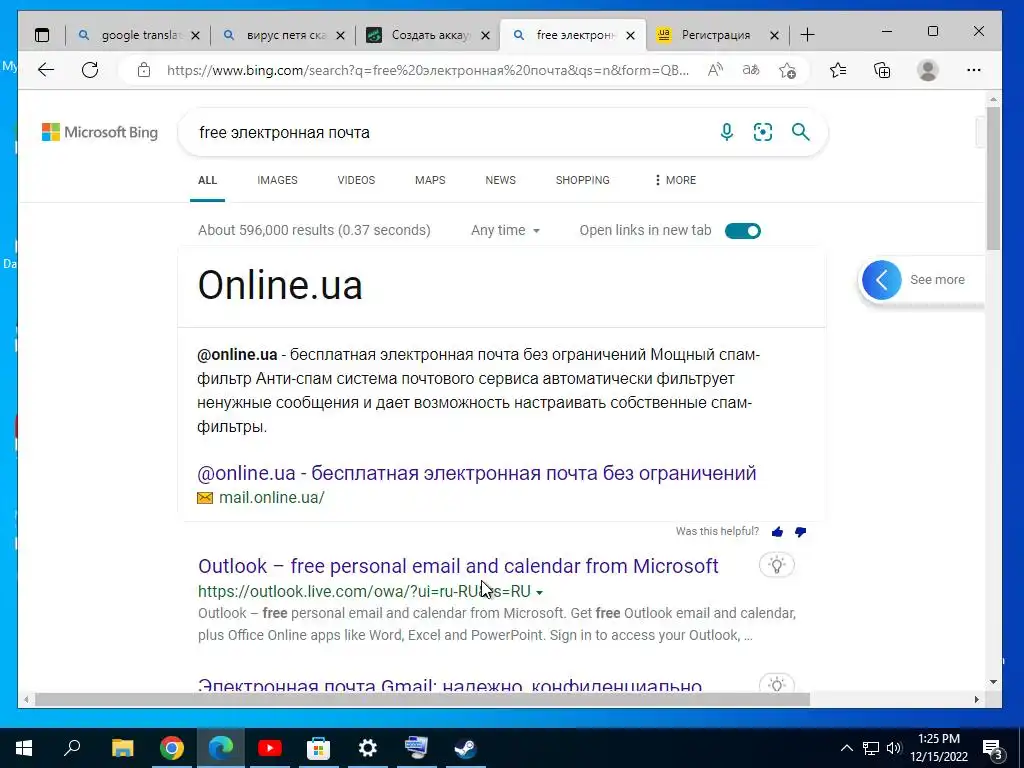Open taskbar search magnifier

(x=72, y=748)
